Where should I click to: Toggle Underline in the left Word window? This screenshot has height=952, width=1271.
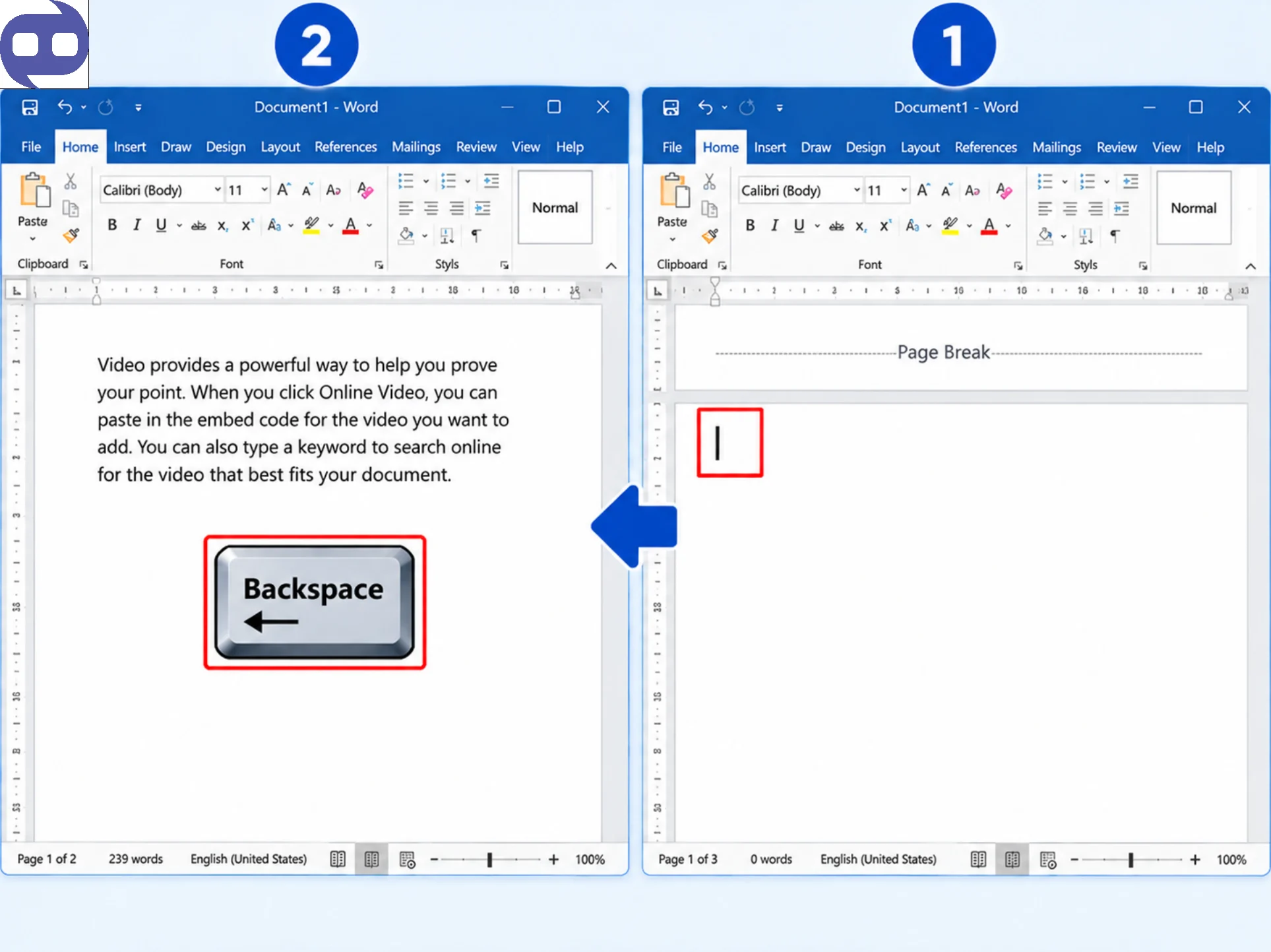[x=161, y=225]
